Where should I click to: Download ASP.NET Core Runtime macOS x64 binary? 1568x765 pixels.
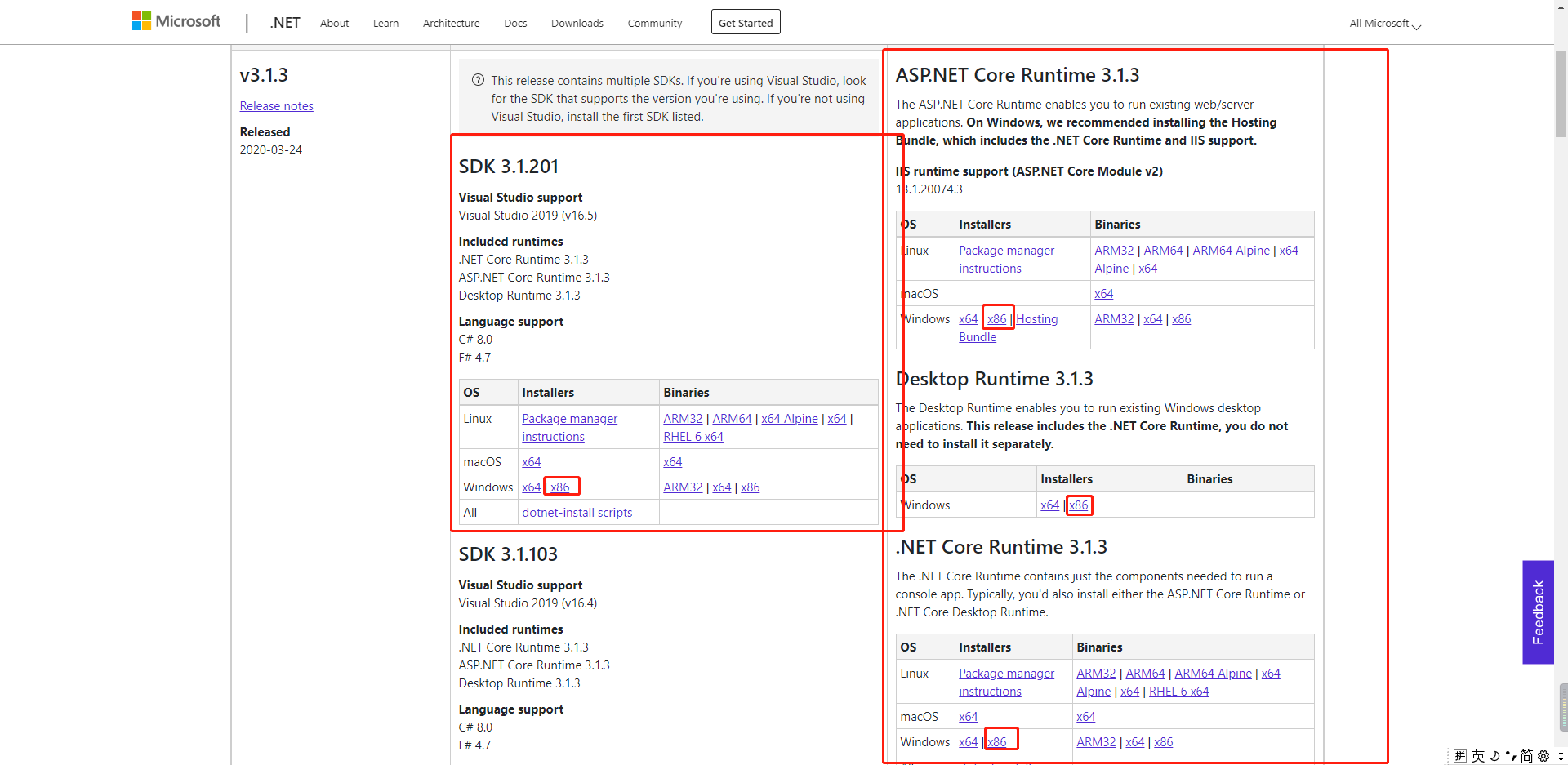coord(1103,294)
